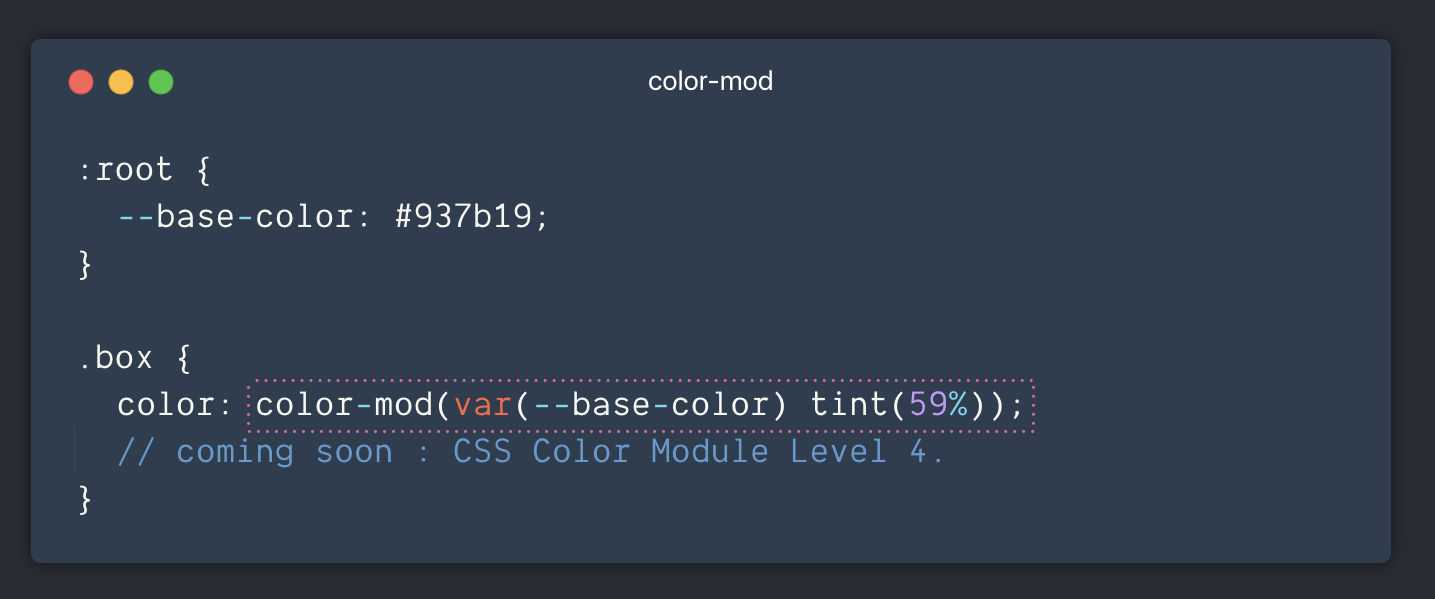Click the color-mod window title
Screen dimensions: 1435x599
click(x=710, y=81)
